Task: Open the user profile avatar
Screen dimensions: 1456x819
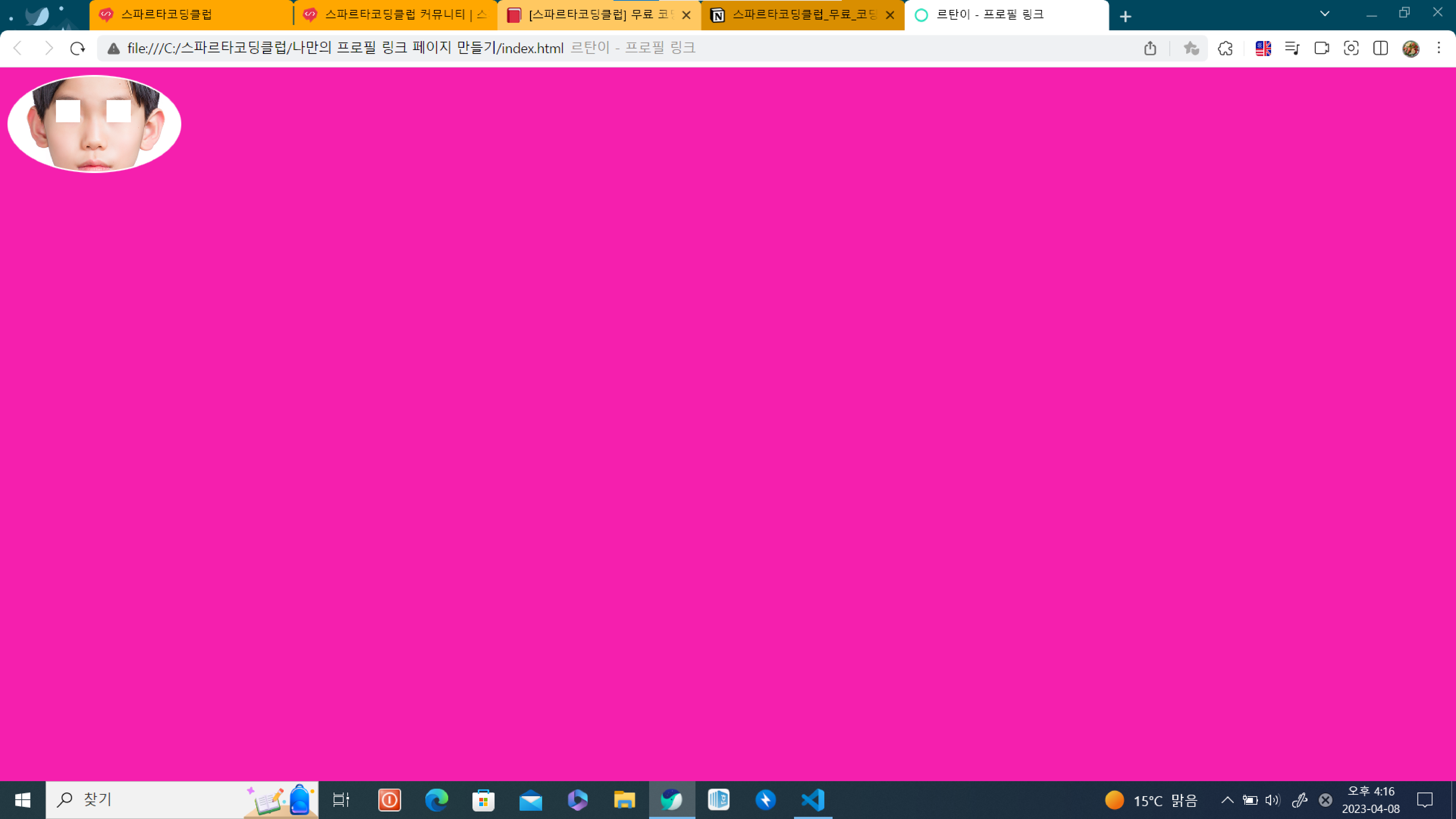Action: 1411,49
